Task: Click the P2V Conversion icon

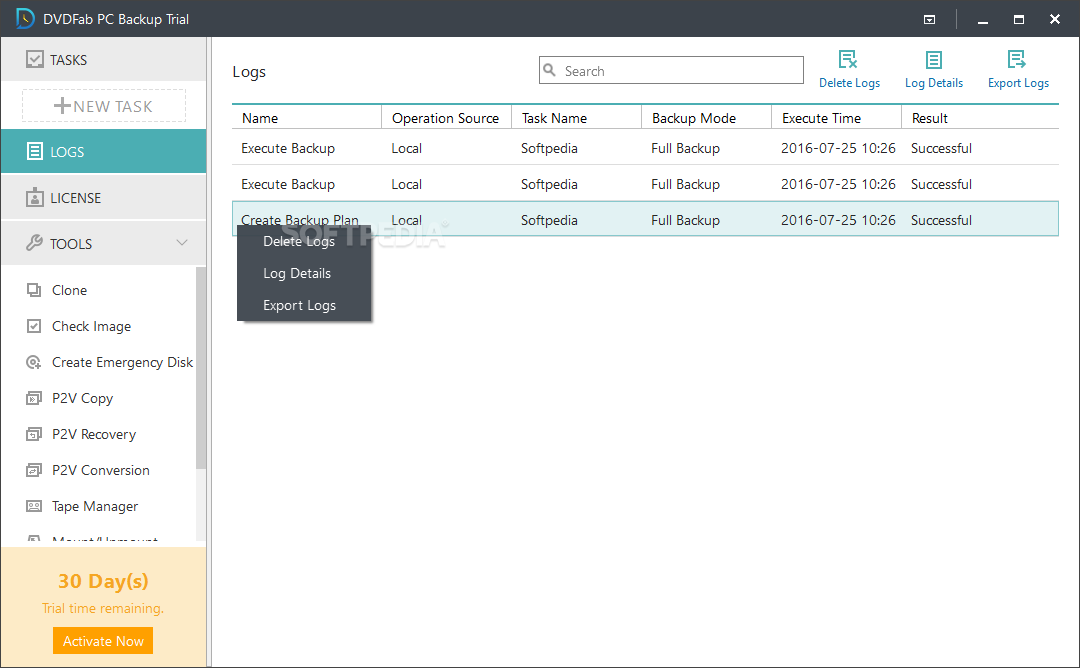Action: coord(34,470)
